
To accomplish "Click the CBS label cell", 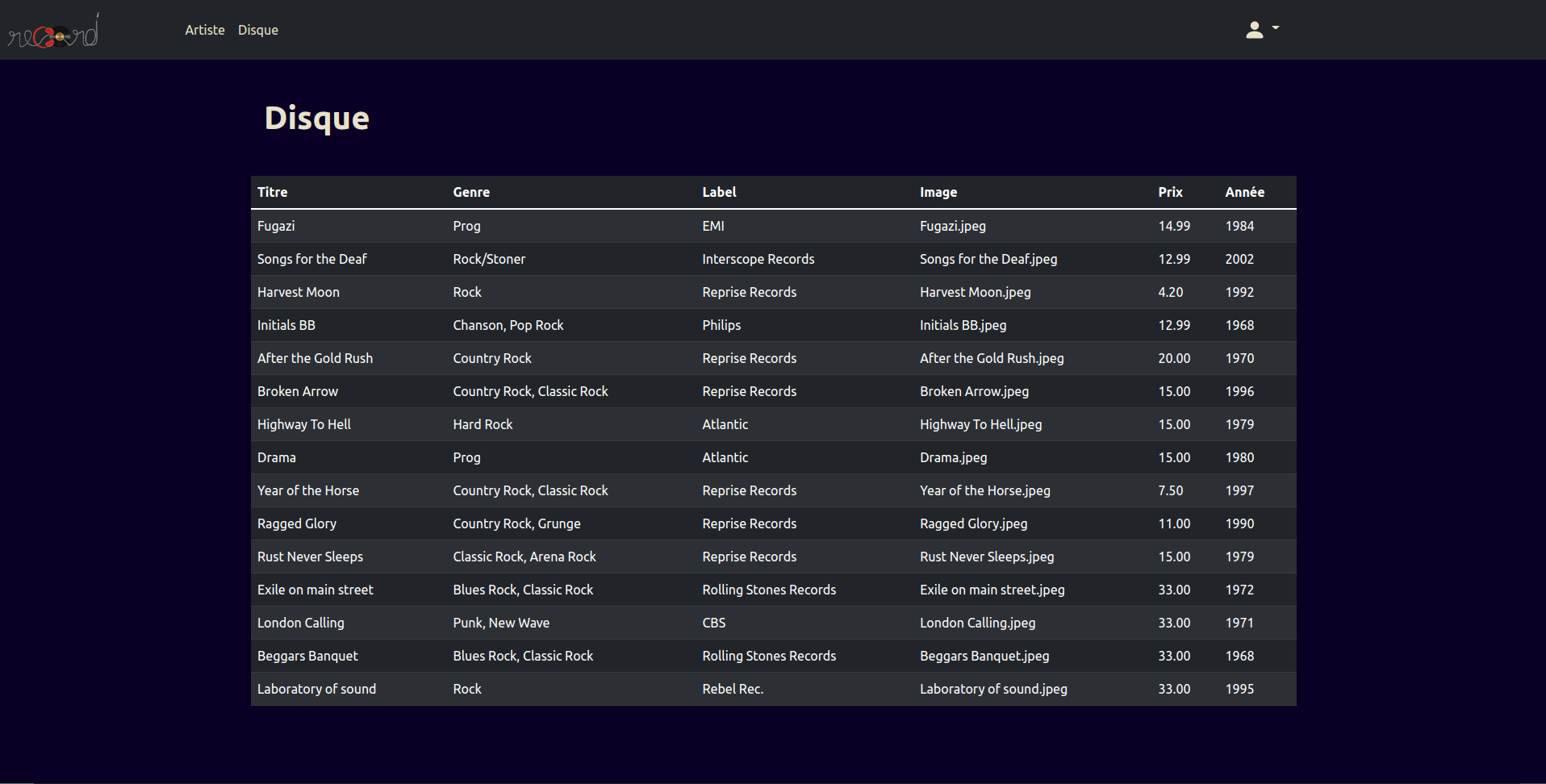I will click(x=714, y=623).
